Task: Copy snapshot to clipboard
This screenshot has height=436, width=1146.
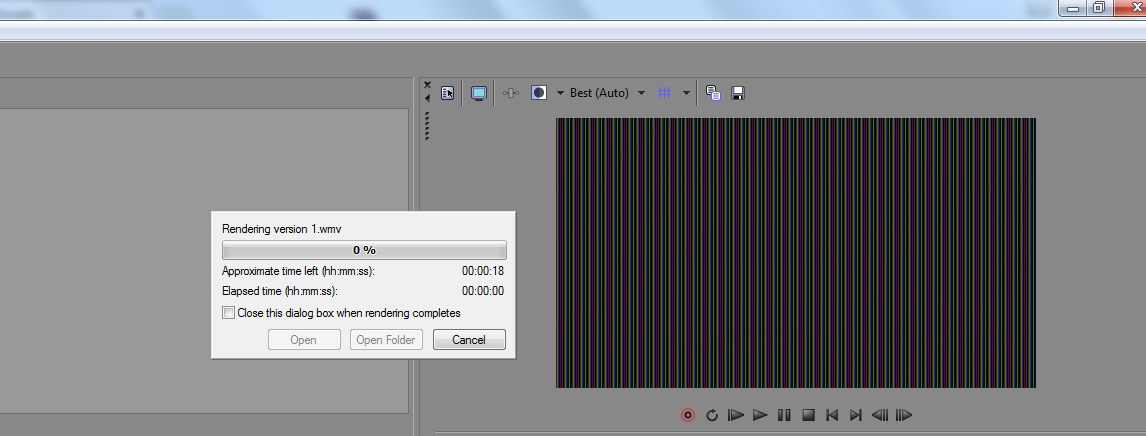Action: tap(713, 93)
